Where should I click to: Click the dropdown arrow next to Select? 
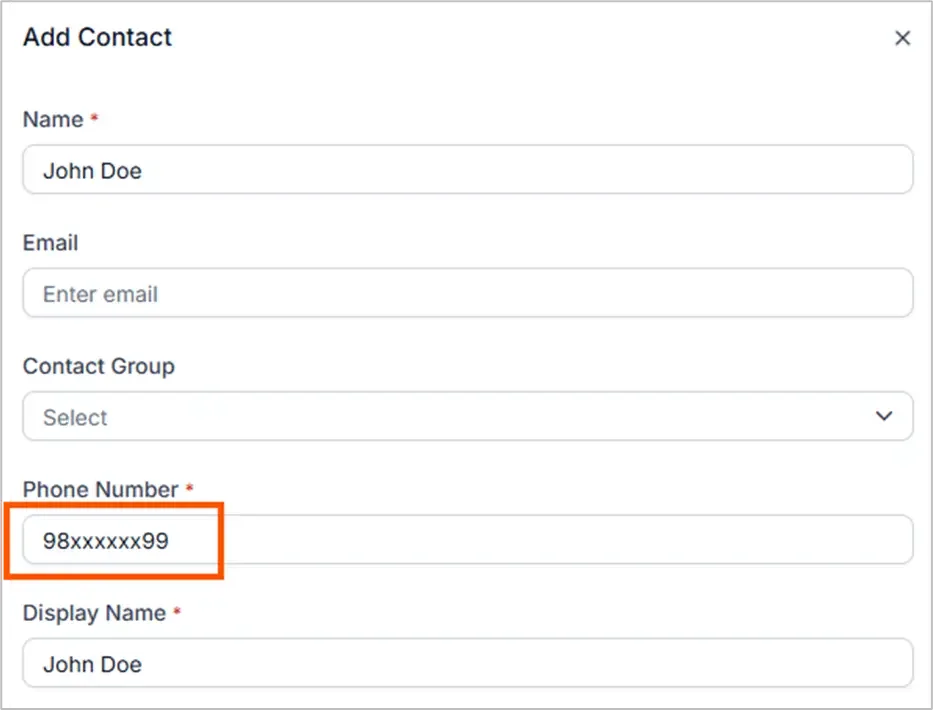pyautogui.click(x=884, y=416)
